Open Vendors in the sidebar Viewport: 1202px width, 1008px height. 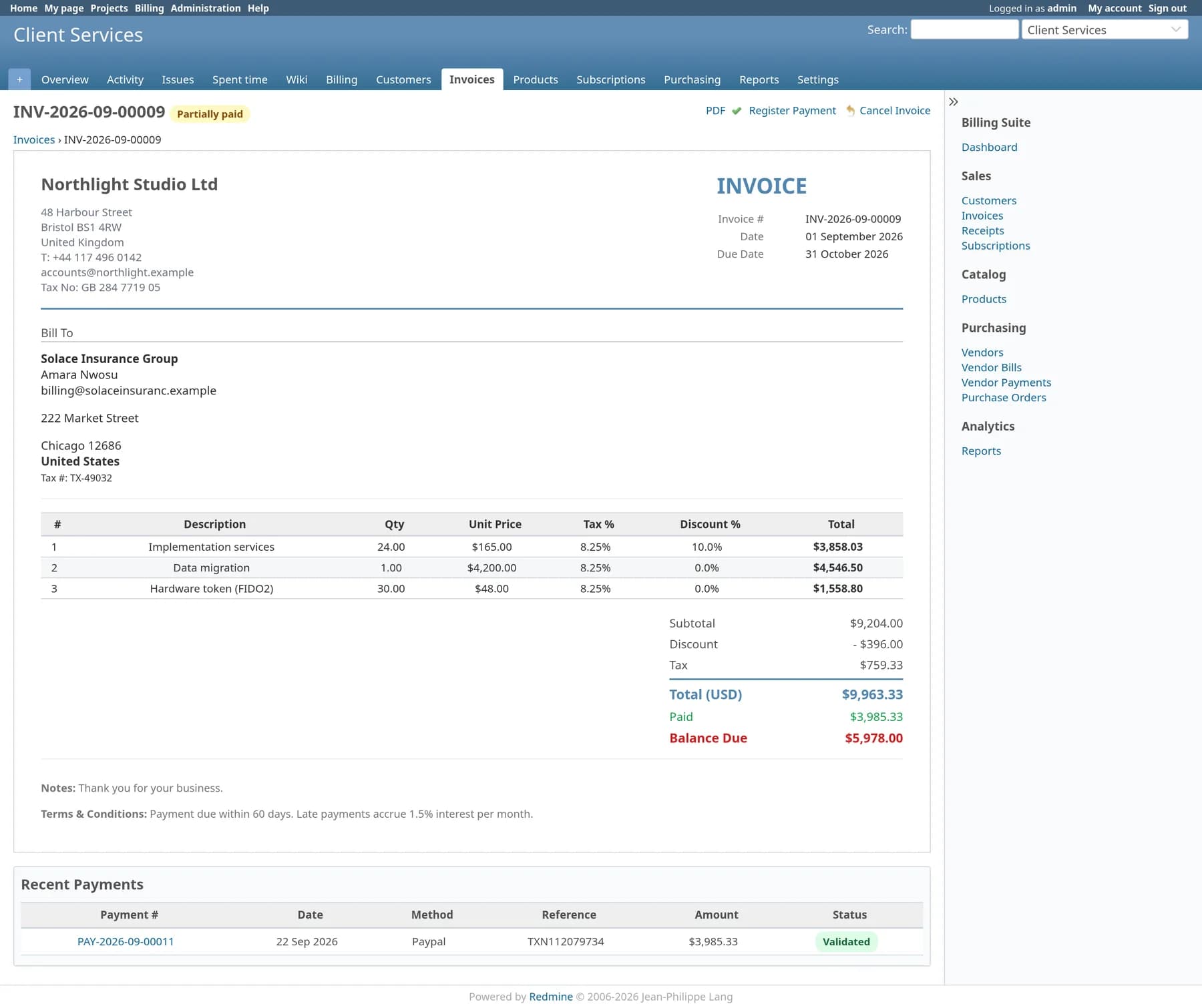(982, 352)
